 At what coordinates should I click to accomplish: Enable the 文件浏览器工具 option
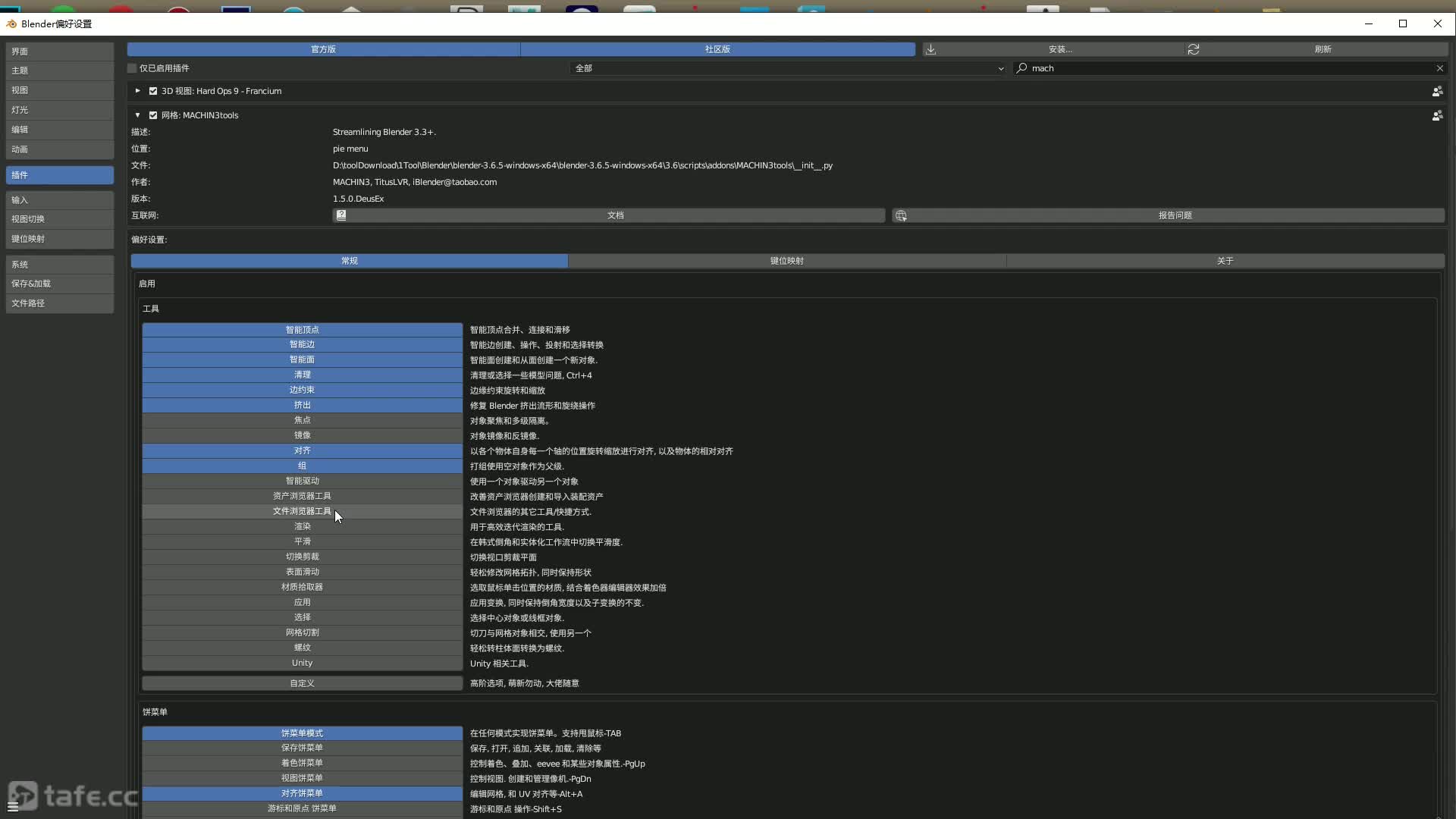click(x=302, y=511)
